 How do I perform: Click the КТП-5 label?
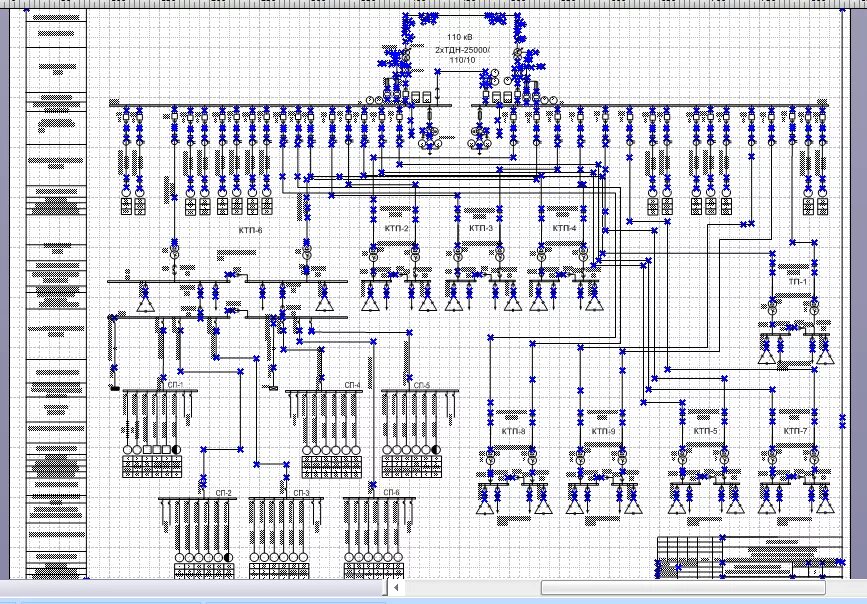tap(706, 431)
